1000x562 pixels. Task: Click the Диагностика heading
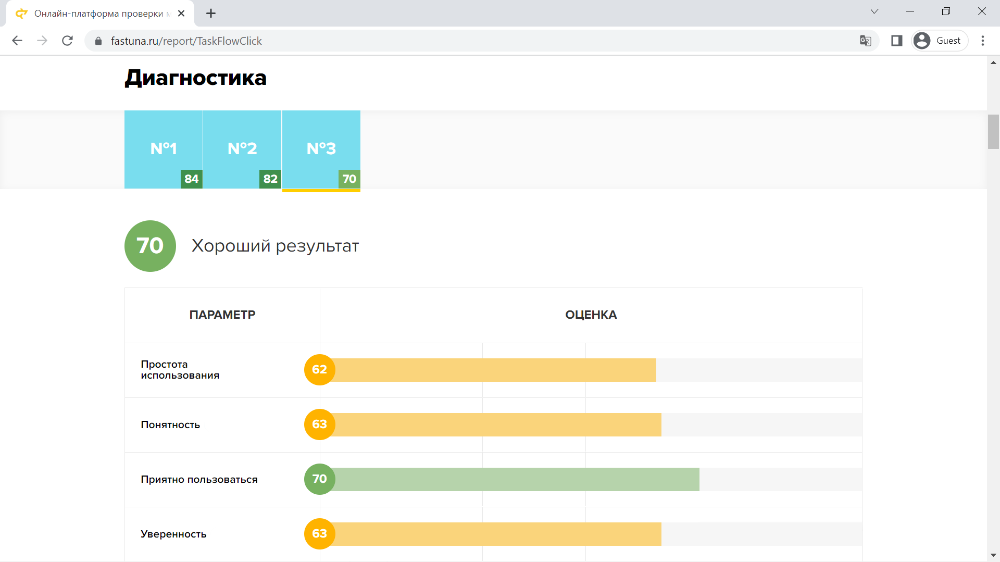click(x=195, y=78)
